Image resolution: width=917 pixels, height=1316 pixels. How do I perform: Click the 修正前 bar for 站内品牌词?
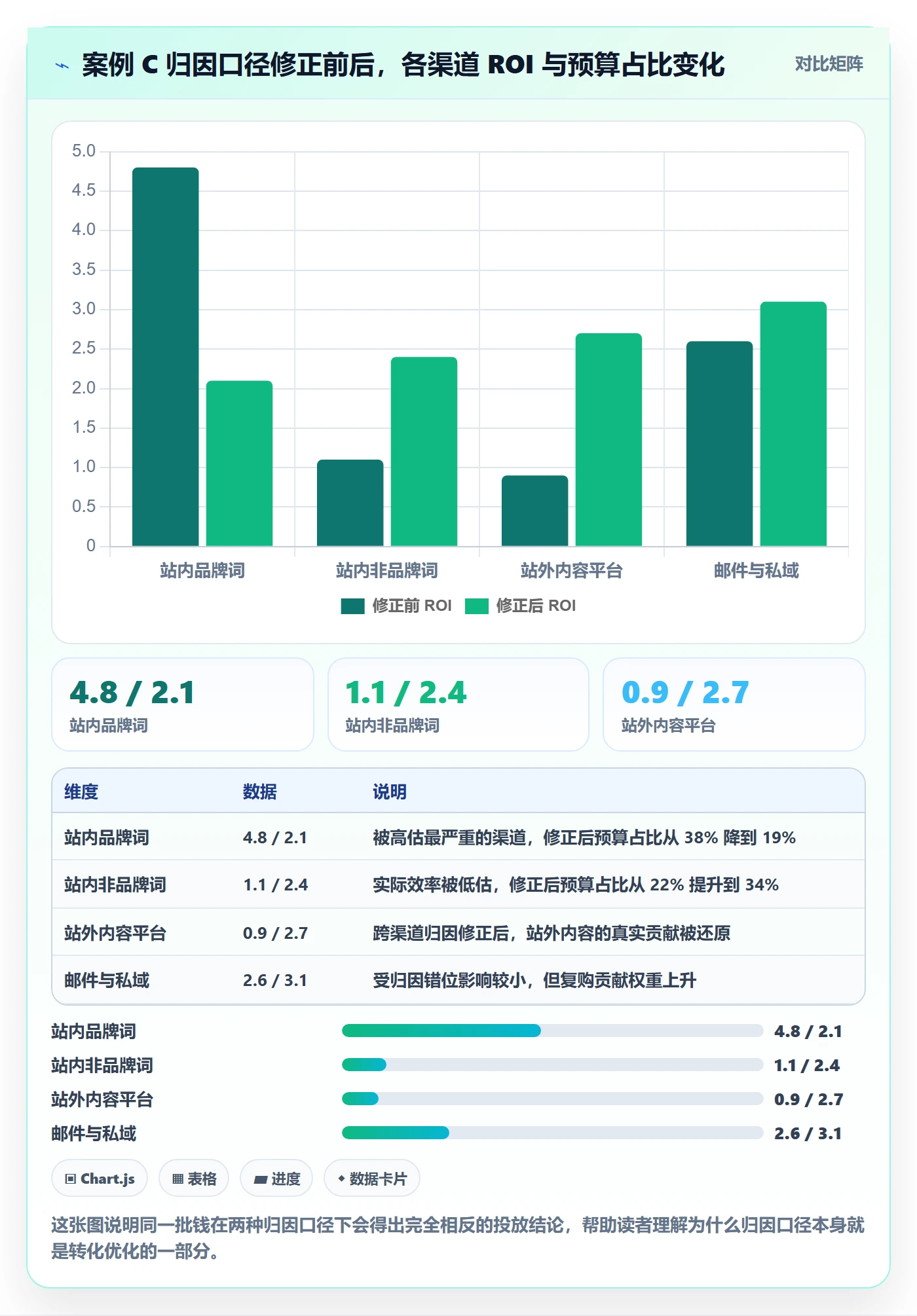166,357
